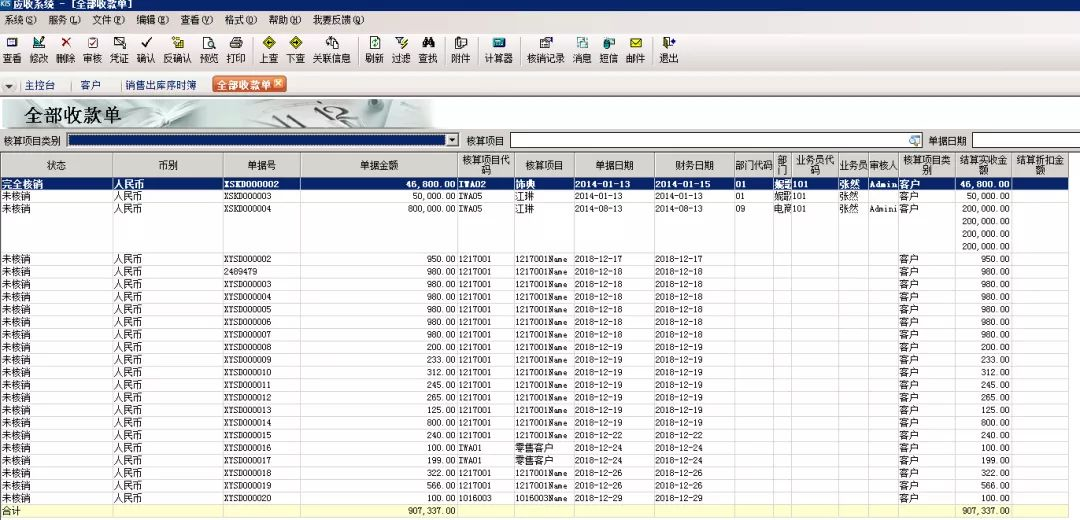Click the 单据金额 column header

point(380,165)
